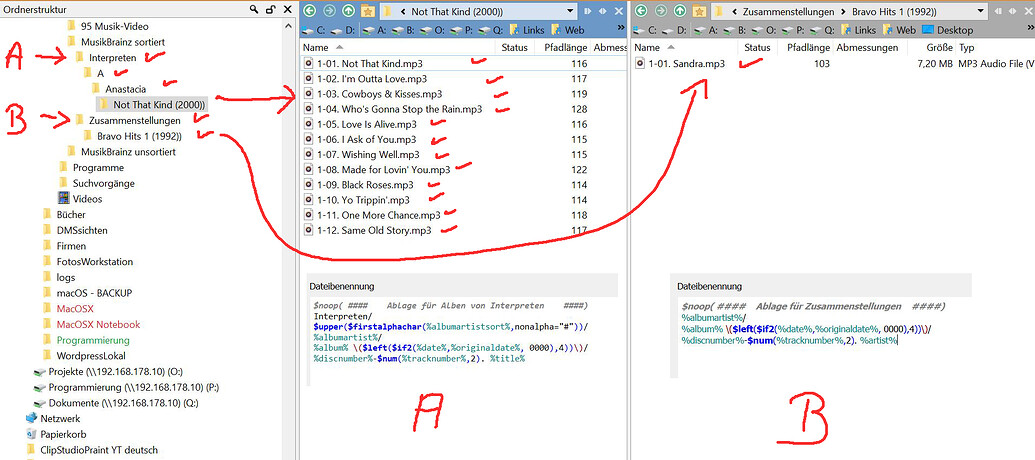
Task: Open Web folder shortcut in left pane
Action: pyautogui.click(x=569, y=30)
